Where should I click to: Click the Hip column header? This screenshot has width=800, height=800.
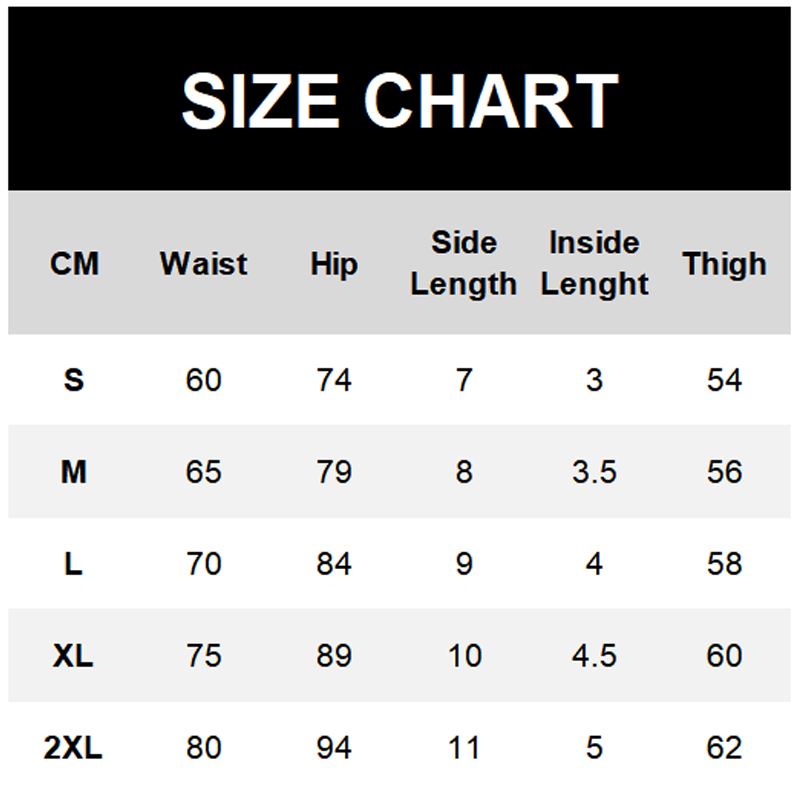click(333, 264)
